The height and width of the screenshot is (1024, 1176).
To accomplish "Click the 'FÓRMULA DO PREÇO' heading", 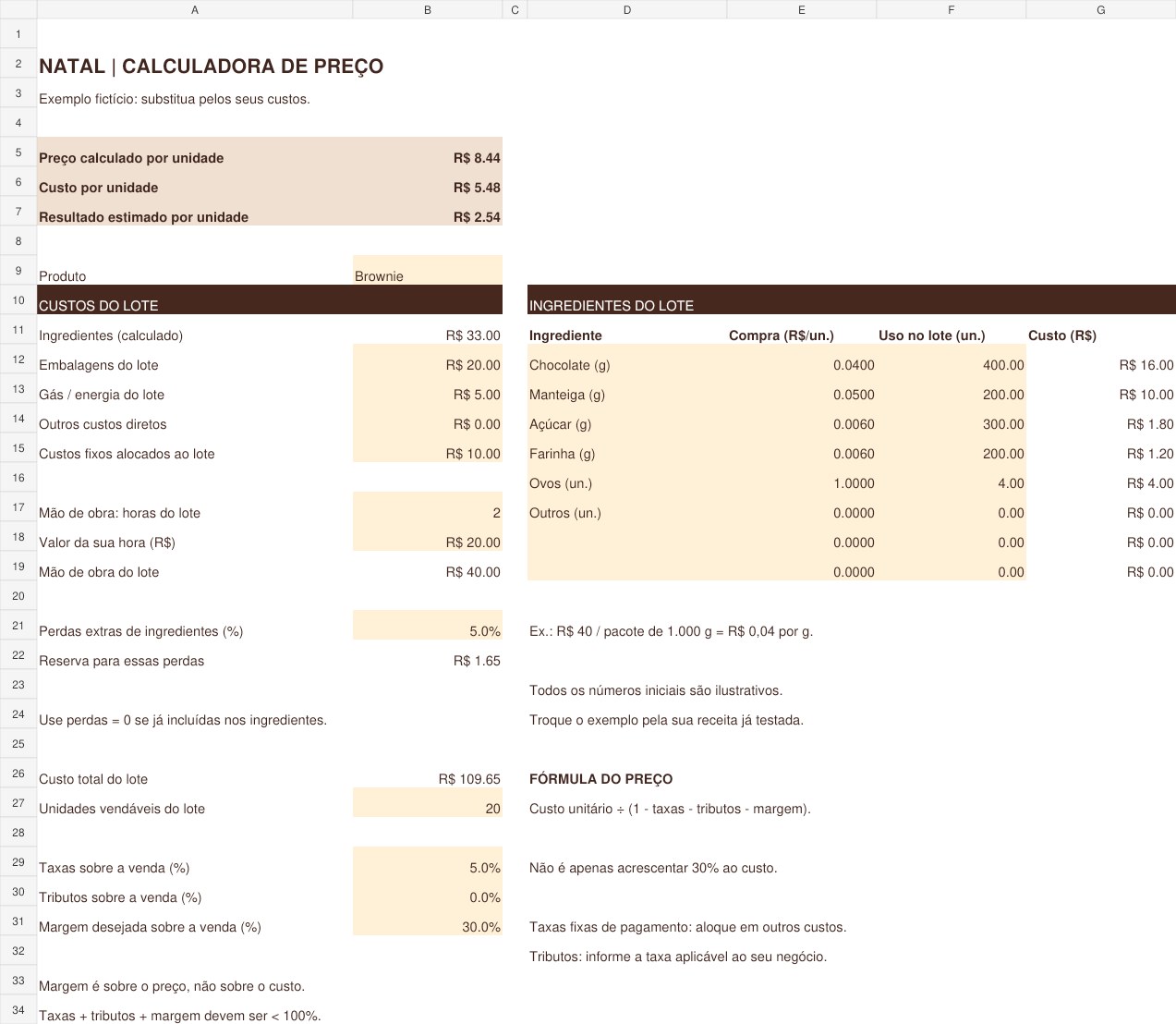I will 601,779.
